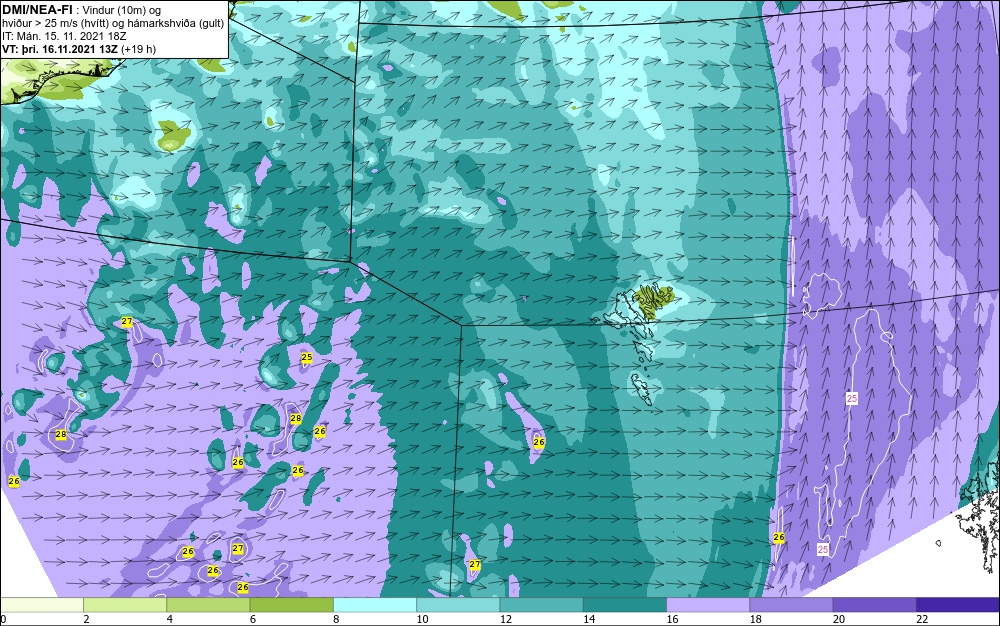
Task: Click the yellow 25 gust label
Action: [307, 358]
